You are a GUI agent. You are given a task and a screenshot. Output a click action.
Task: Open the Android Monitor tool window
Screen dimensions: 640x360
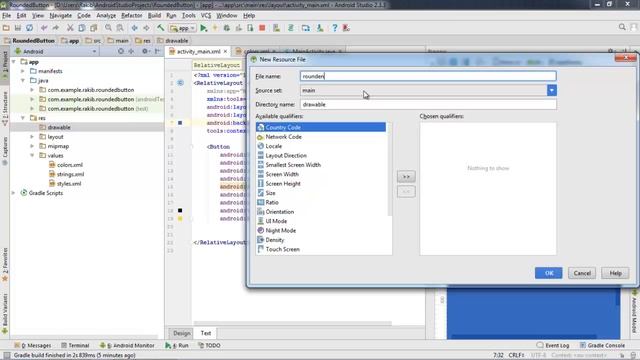(x=127, y=345)
